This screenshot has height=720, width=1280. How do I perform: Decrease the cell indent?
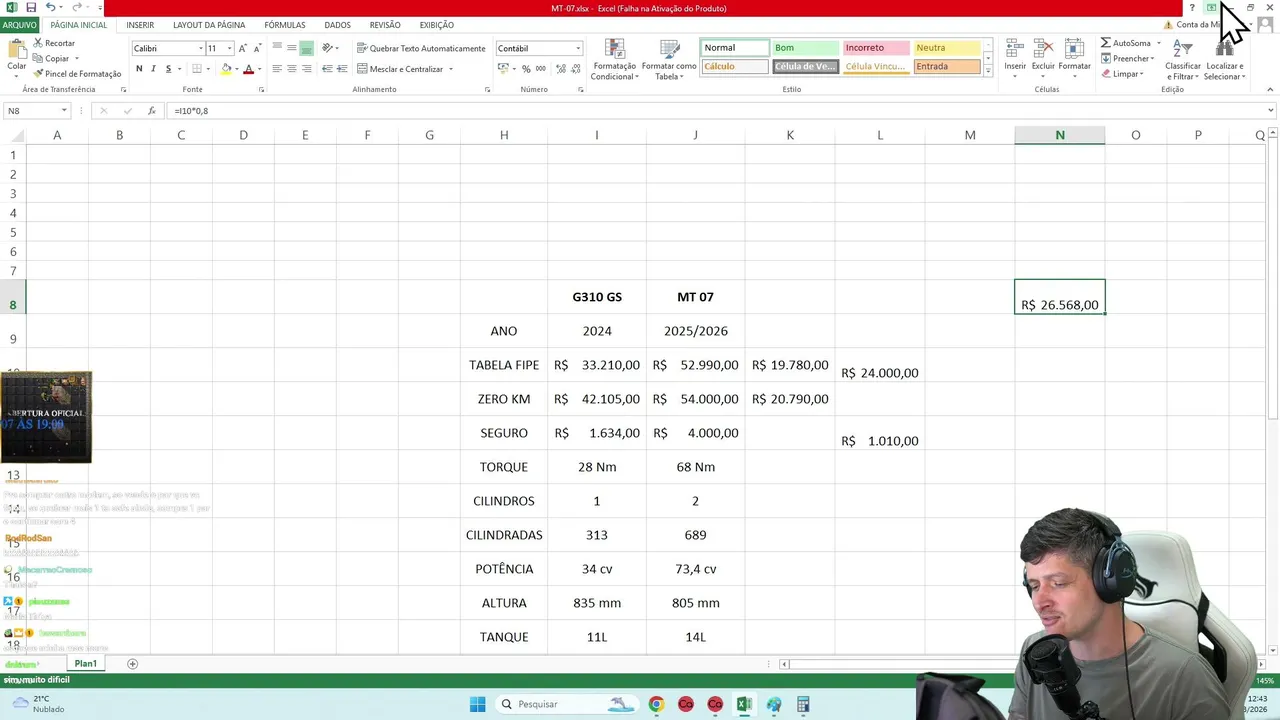coord(327,69)
